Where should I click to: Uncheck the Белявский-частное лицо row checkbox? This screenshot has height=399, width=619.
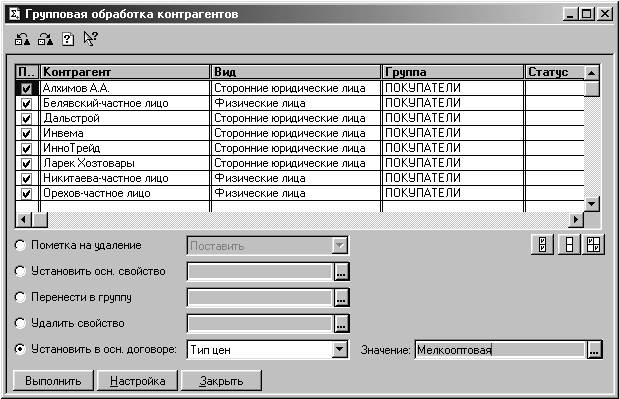point(26,103)
